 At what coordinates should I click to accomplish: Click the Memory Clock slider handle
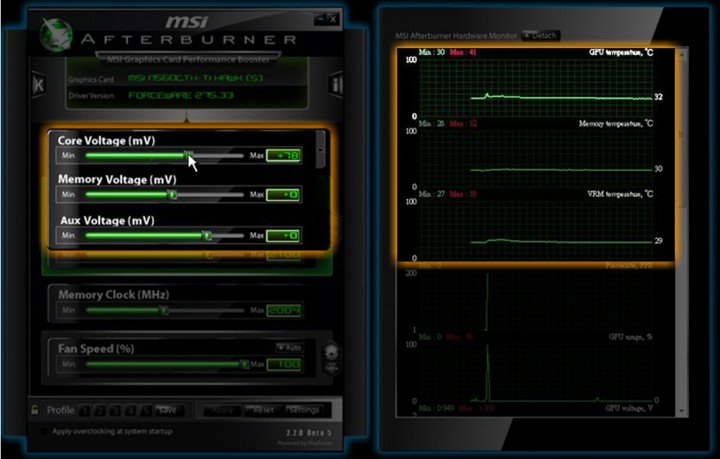[x=164, y=310]
